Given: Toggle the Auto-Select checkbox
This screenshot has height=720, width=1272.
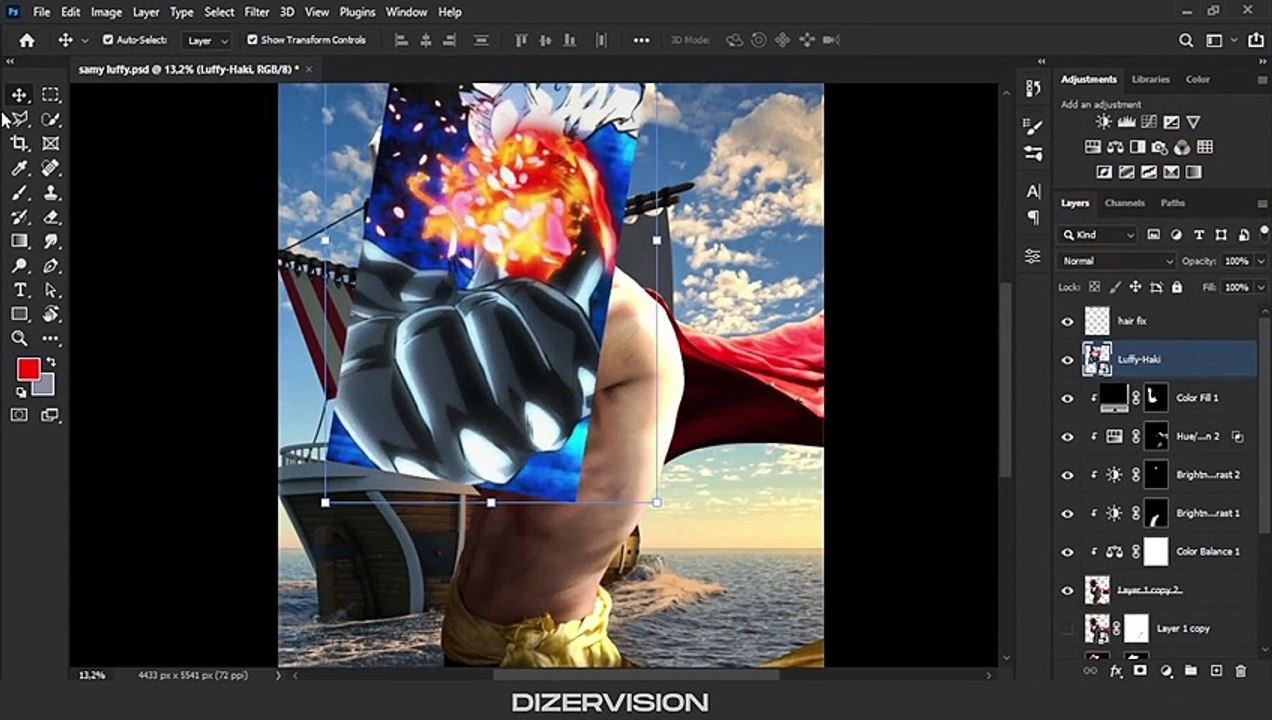Looking at the screenshot, I should pos(108,40).
